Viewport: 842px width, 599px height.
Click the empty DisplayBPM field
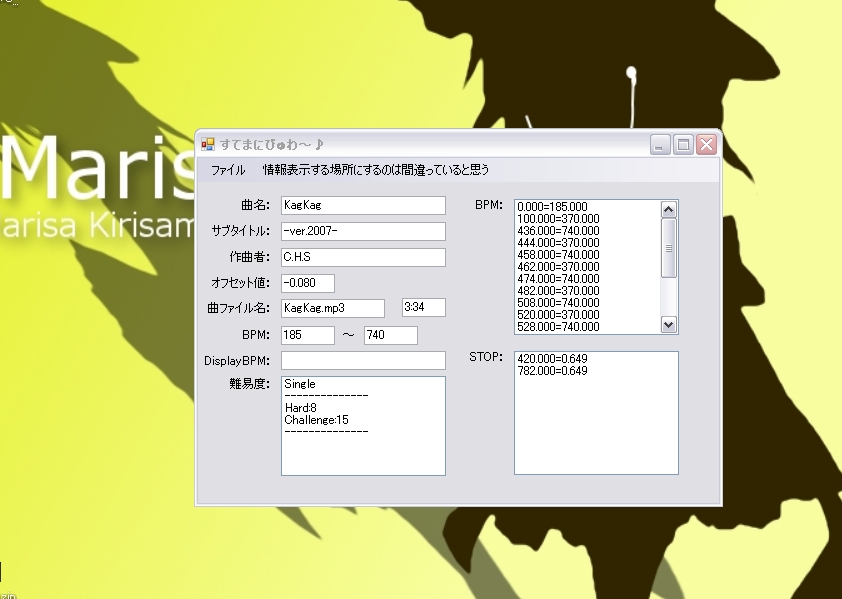(x=363, y=360)
